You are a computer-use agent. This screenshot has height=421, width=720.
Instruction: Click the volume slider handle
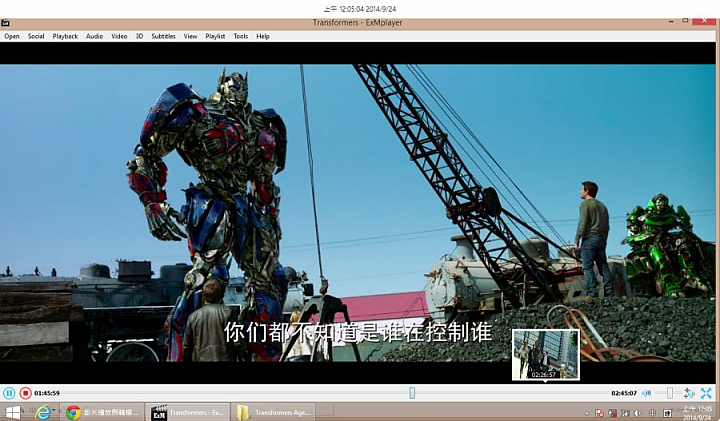click(x=670, y=393)
